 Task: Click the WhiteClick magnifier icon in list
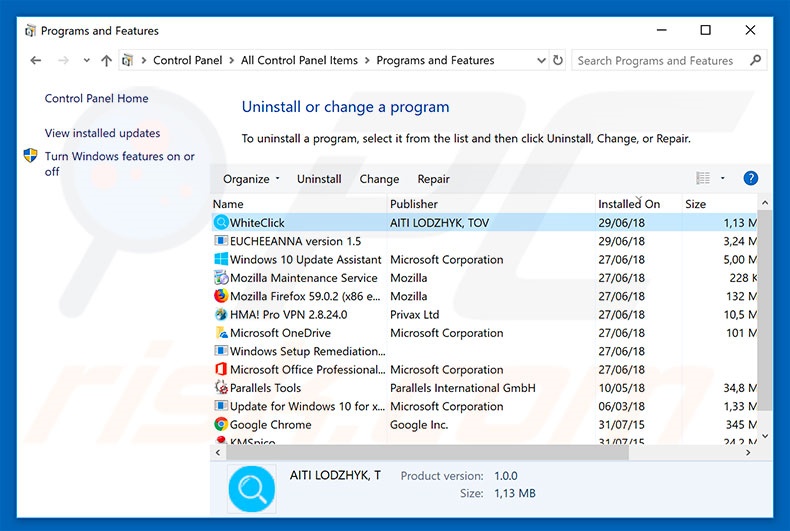(x=221, y=223)
